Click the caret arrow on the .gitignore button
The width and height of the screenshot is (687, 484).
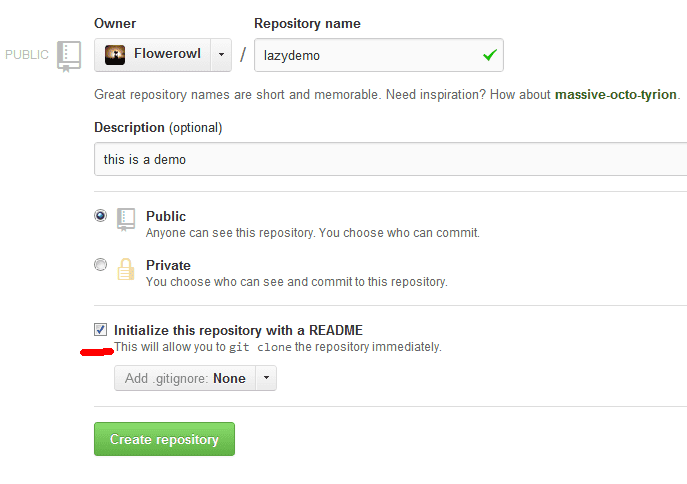[x=266, y=378]
